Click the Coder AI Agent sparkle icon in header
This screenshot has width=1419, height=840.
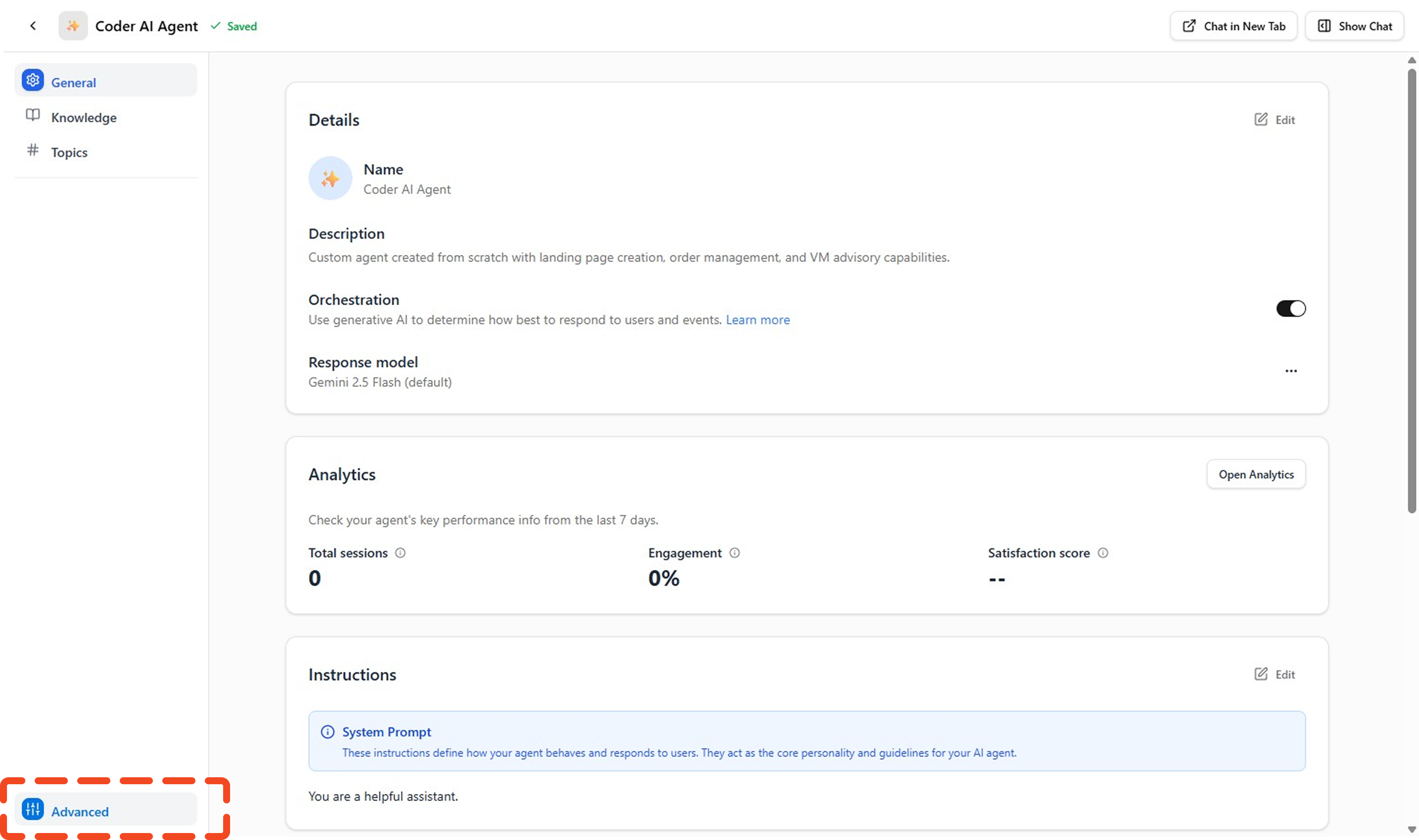[x=73, y=26]
